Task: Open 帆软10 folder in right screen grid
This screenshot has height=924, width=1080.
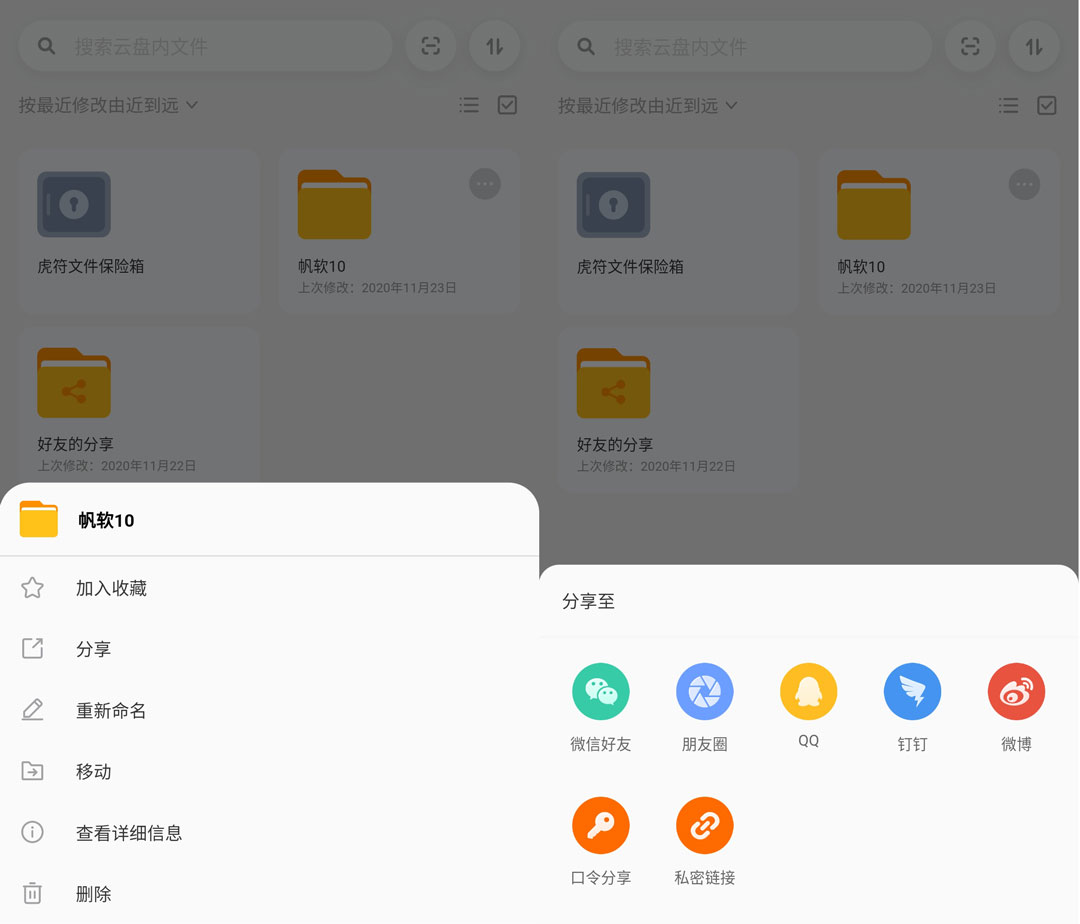Action: [x=938, y=233]
